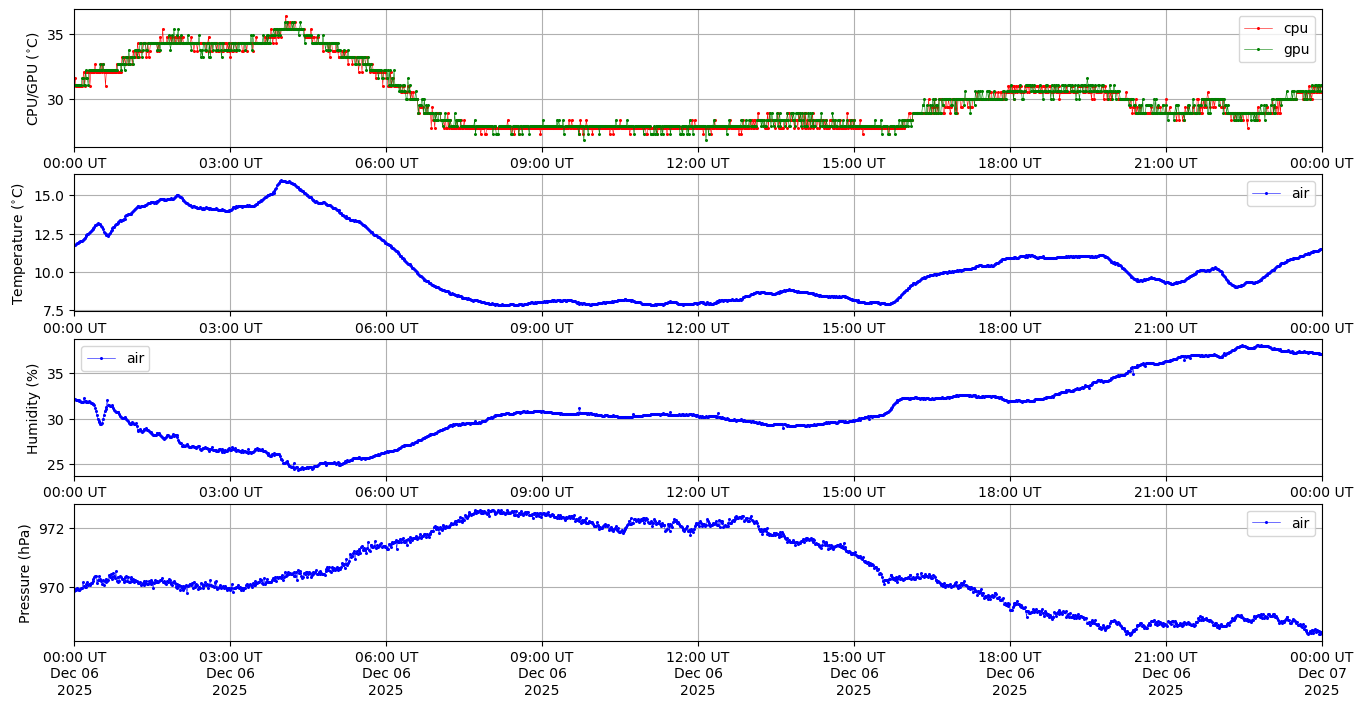Click 12:00 UT tick under Pressure plot
This screenshot has height=707, width=1363.
[697, 657]
